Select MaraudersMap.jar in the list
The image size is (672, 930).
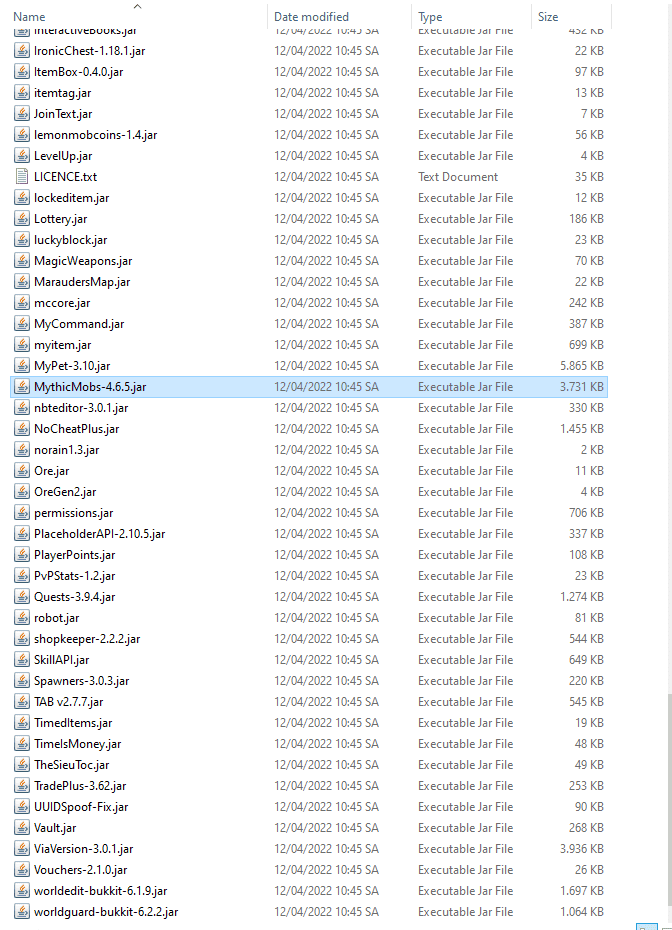[82, 282]
